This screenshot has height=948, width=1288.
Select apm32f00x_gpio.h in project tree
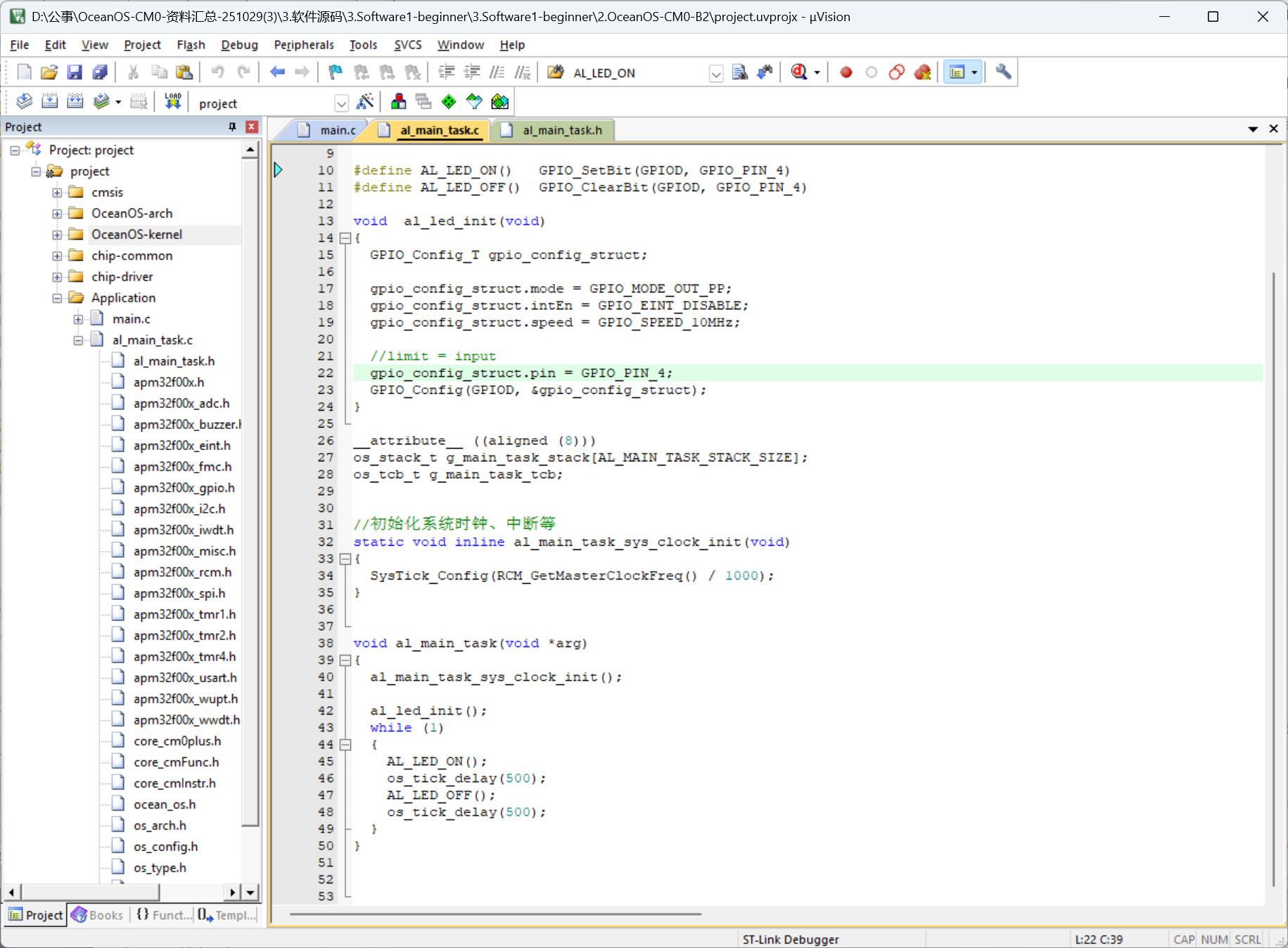[184, 488]
